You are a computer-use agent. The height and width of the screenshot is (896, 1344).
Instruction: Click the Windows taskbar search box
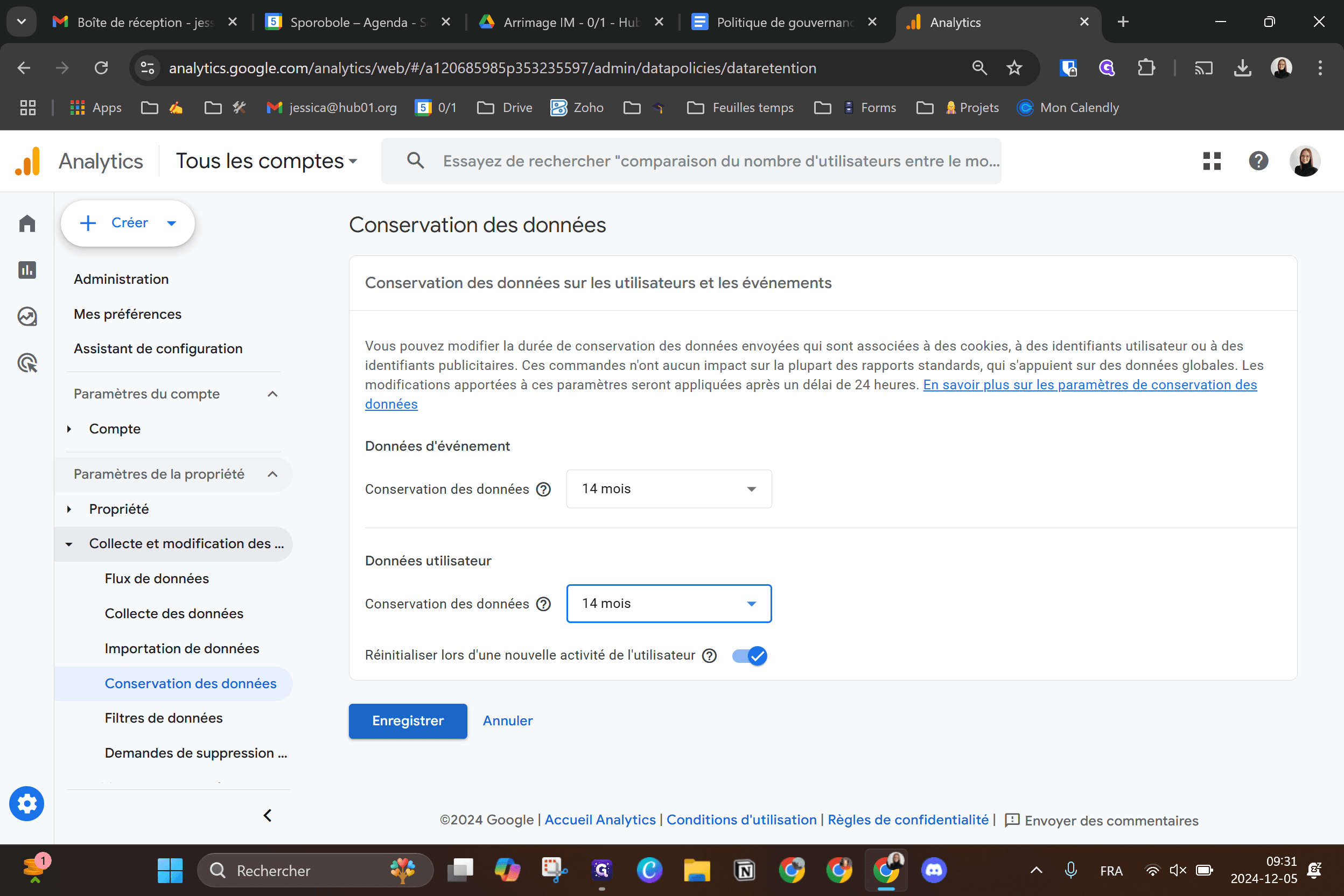point(315,870)
